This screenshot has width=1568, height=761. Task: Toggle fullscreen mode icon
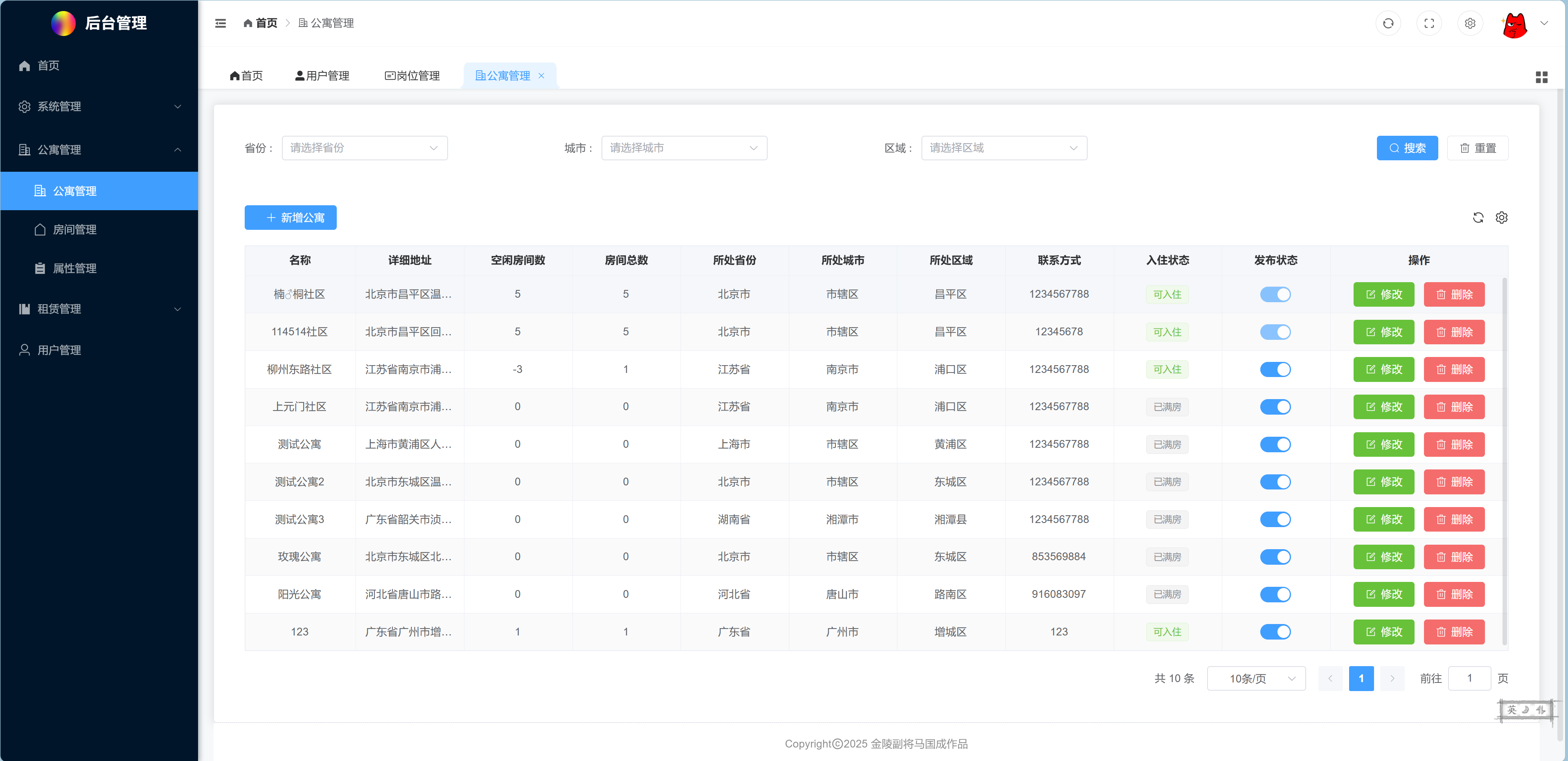tap(1429, 23)
